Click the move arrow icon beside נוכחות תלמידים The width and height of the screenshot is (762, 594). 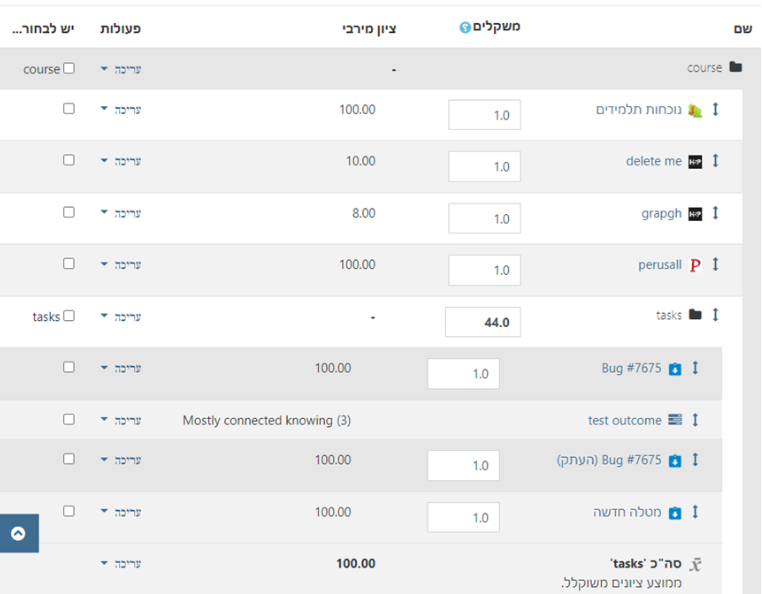(715, 110)
